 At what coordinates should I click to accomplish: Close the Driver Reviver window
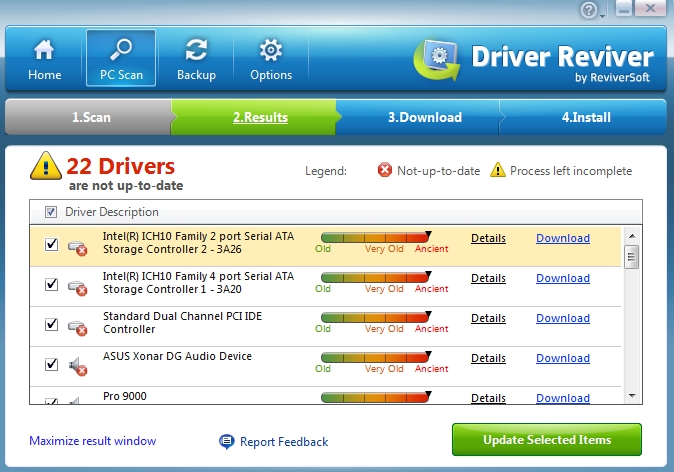click(650, 9)
